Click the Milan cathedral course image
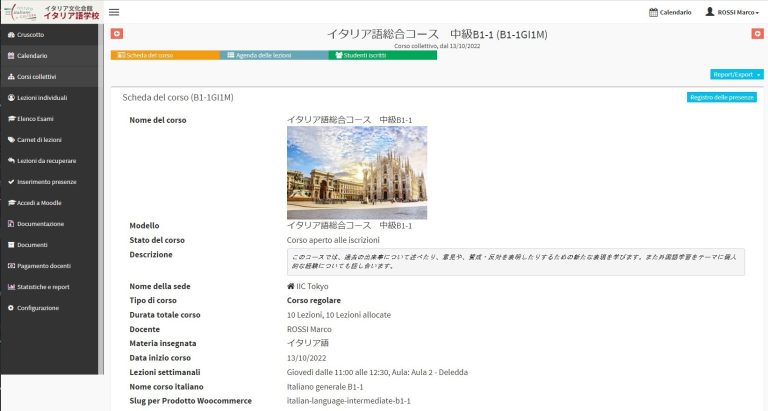 [x=356, y=172]
